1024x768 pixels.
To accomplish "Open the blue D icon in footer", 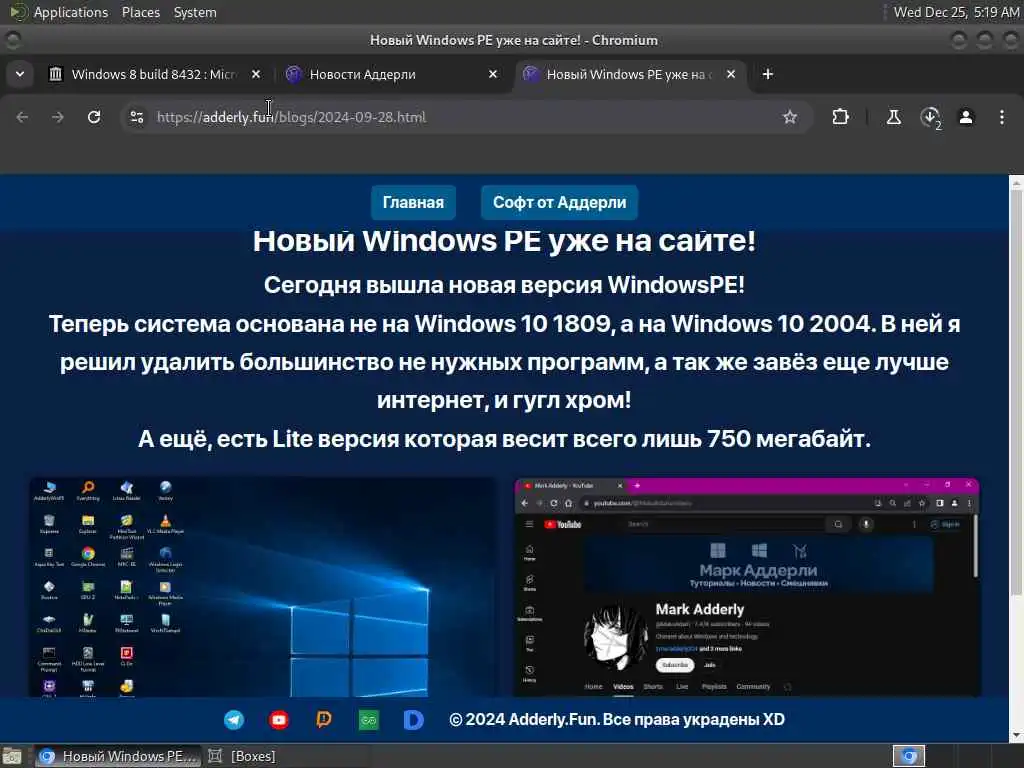I will 413,720.
